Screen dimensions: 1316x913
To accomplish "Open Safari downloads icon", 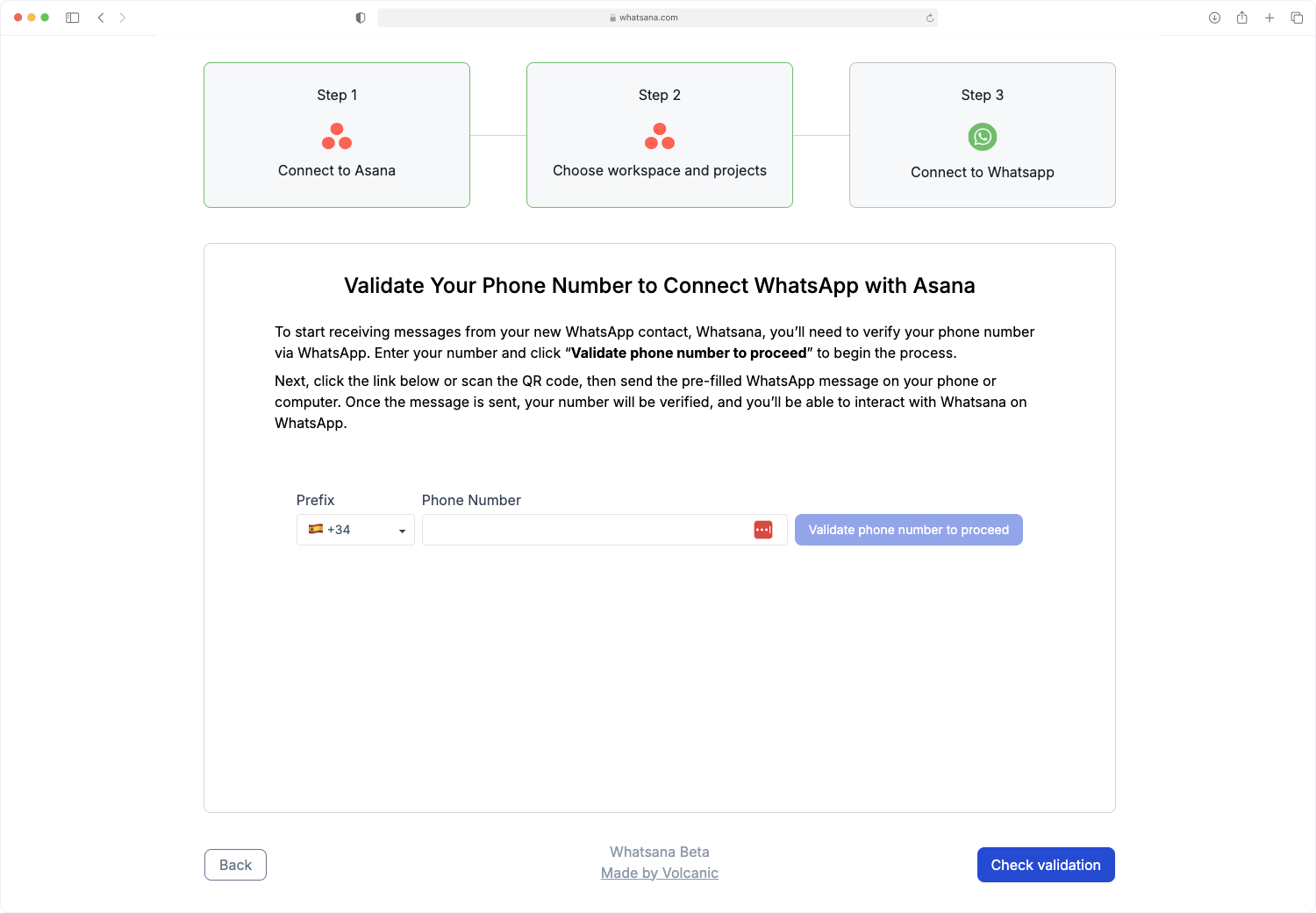I will click(1214, 18).
